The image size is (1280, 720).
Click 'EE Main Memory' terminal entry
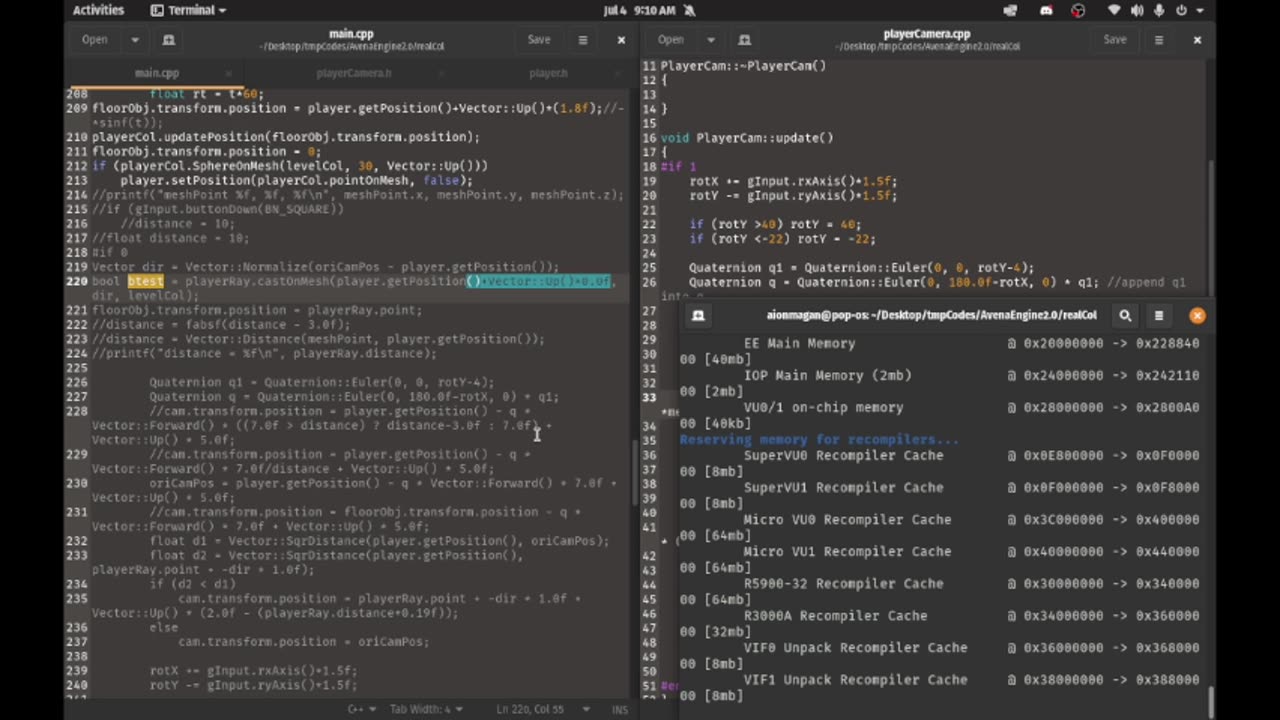tap(799, 343)
